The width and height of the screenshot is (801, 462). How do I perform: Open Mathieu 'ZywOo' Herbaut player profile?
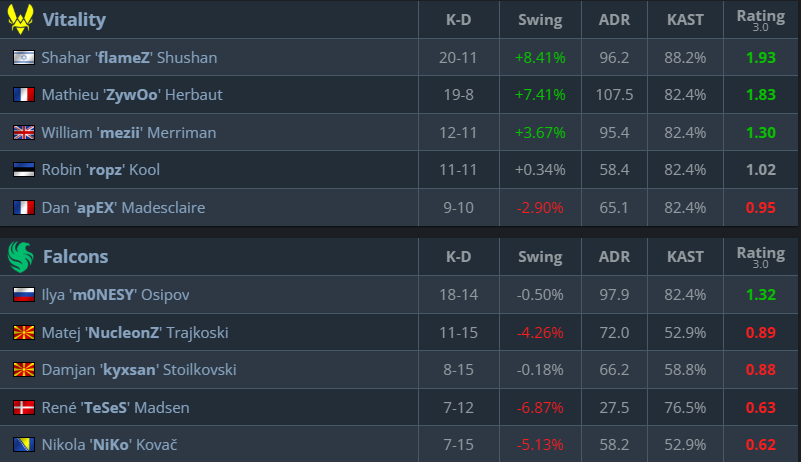coord(132,95)
